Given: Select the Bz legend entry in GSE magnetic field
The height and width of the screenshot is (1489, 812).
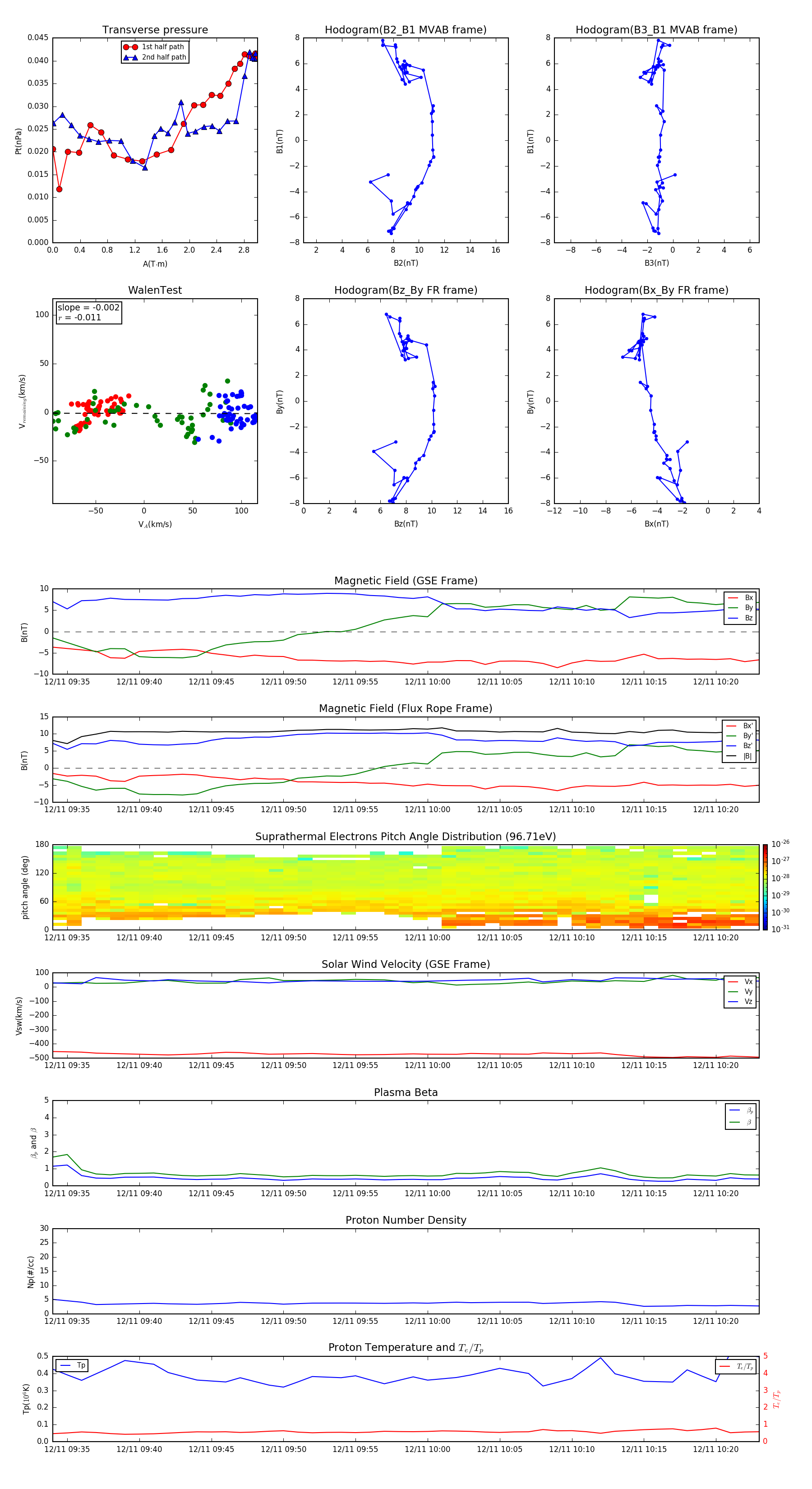Looking at the screenshot, I should tap(740, 618).
